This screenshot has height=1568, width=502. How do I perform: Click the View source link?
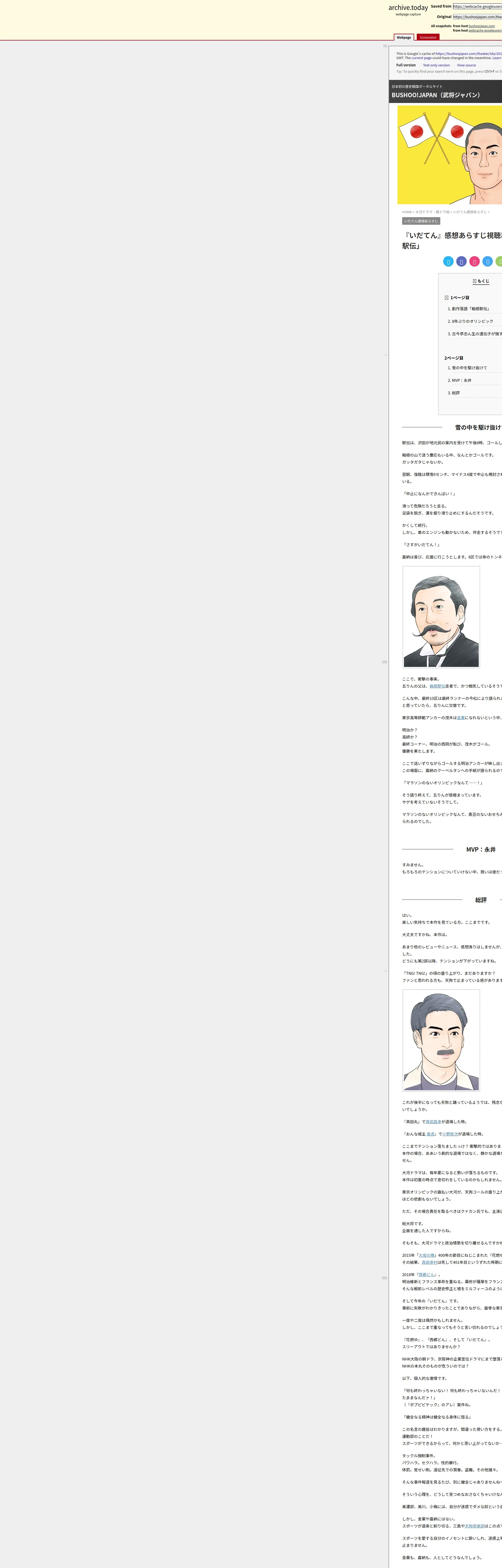(466, 65)
